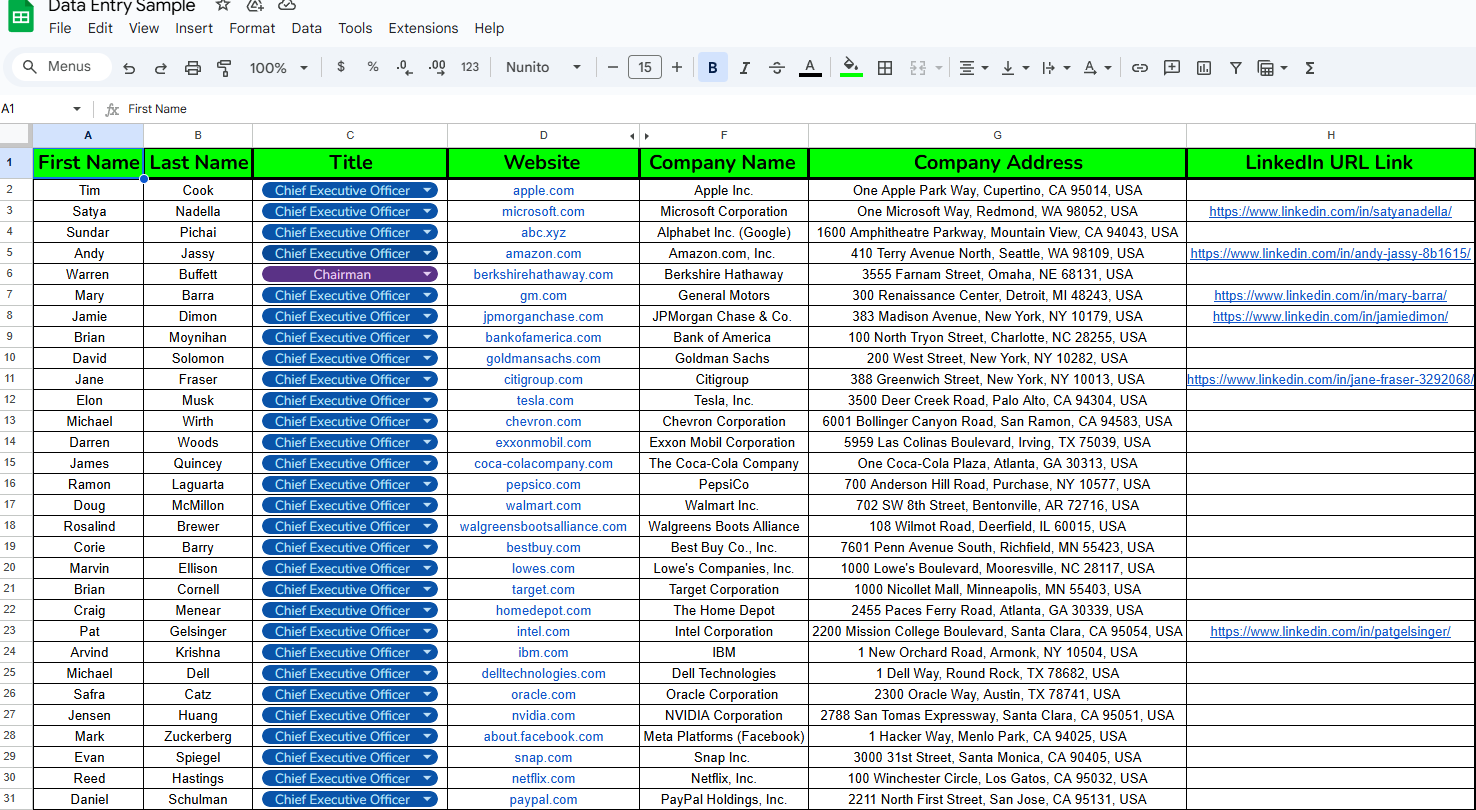Viewport: 1476px width, 810px height.
Task: Click the Redo arrow icon
Action: point(161,68)
